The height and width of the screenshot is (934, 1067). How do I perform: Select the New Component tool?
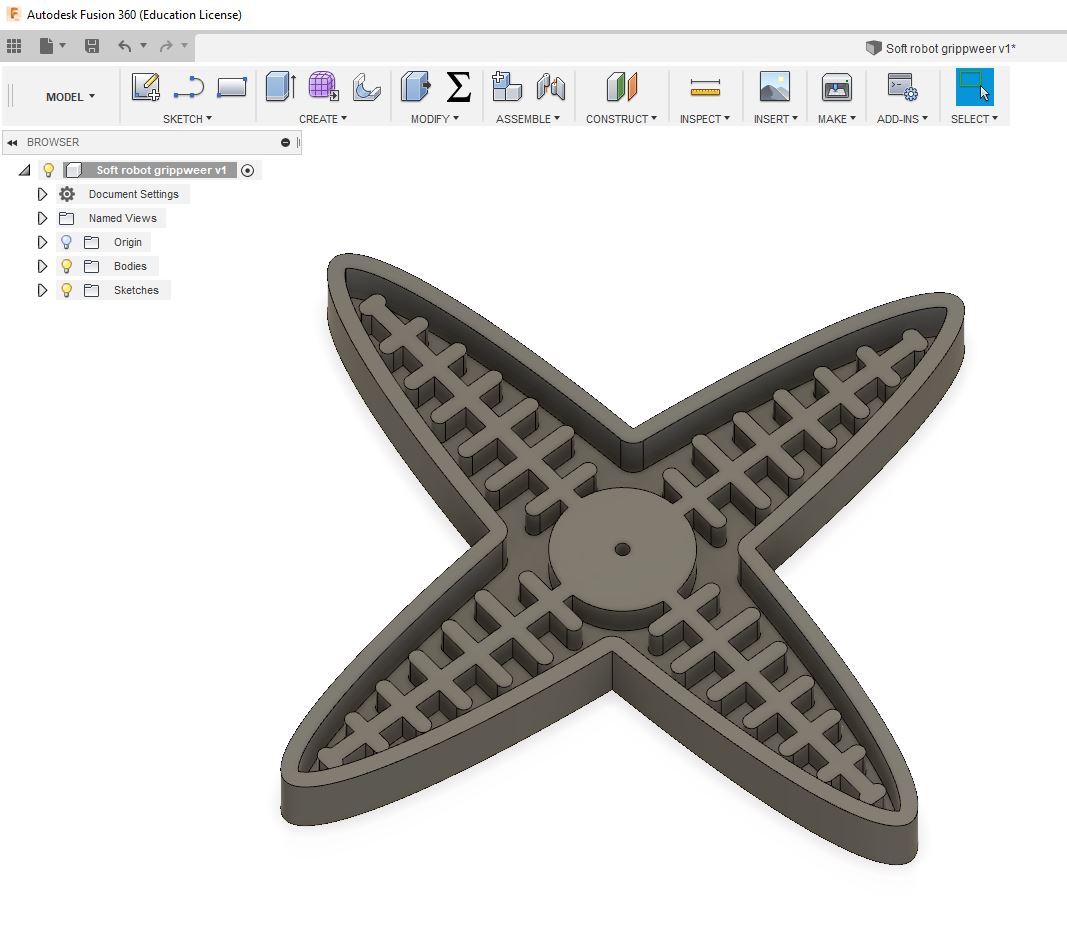click(x=506, y=86)
